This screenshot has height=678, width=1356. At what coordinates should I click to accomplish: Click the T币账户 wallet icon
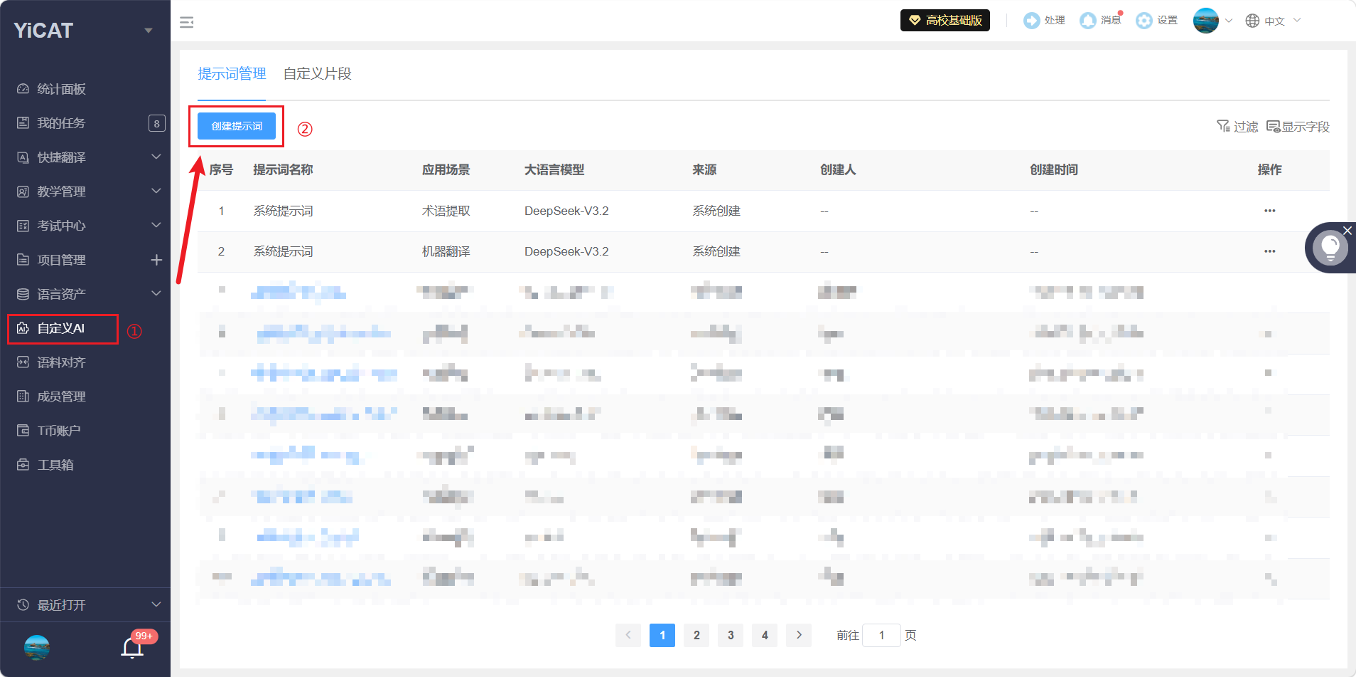[x=23, y=430]
